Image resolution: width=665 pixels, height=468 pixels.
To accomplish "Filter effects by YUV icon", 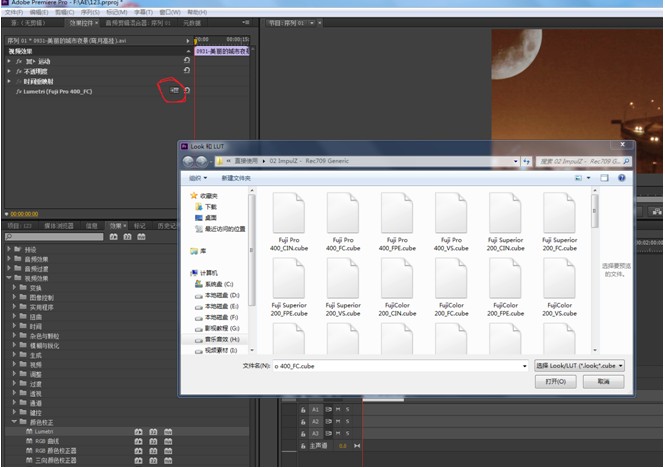I will tap(141, 237).
